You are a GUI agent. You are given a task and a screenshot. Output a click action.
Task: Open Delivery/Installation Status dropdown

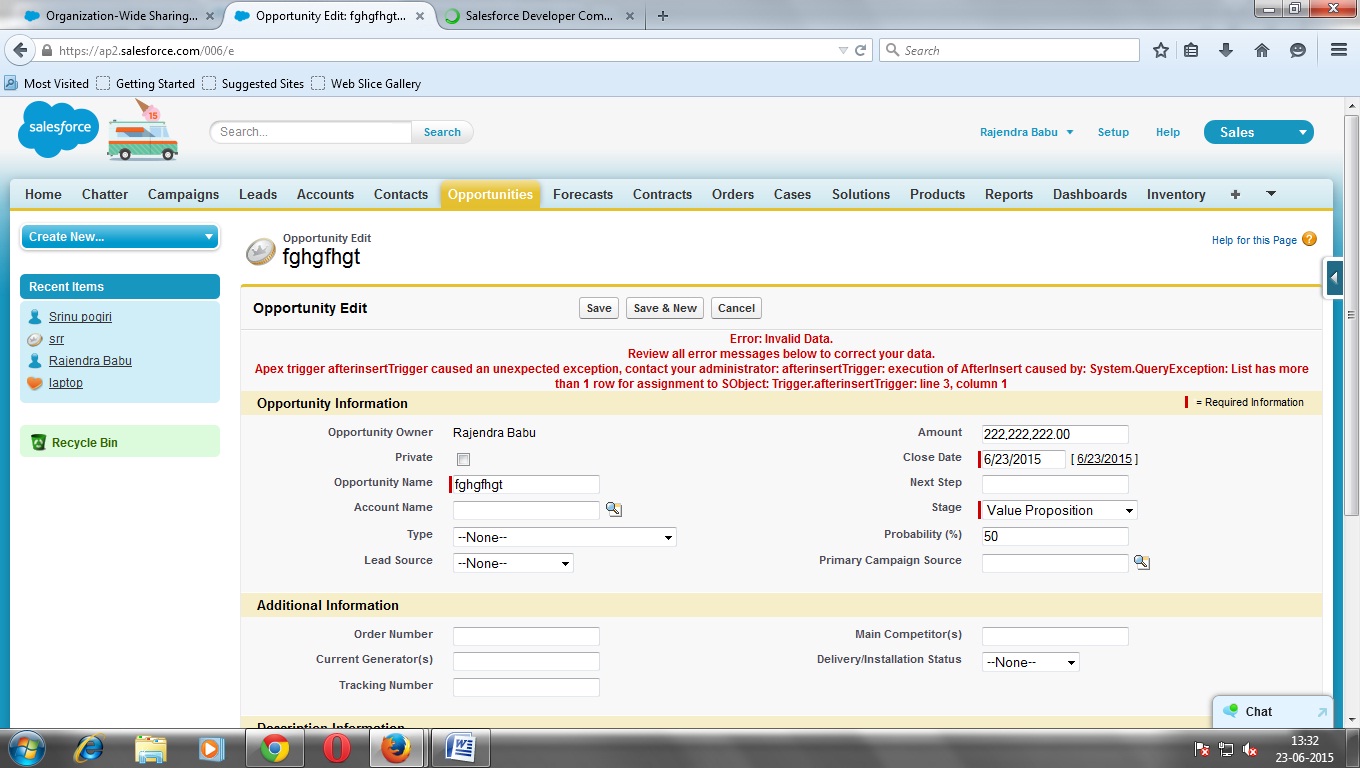pyautogui.click(x=1031, y=662)
